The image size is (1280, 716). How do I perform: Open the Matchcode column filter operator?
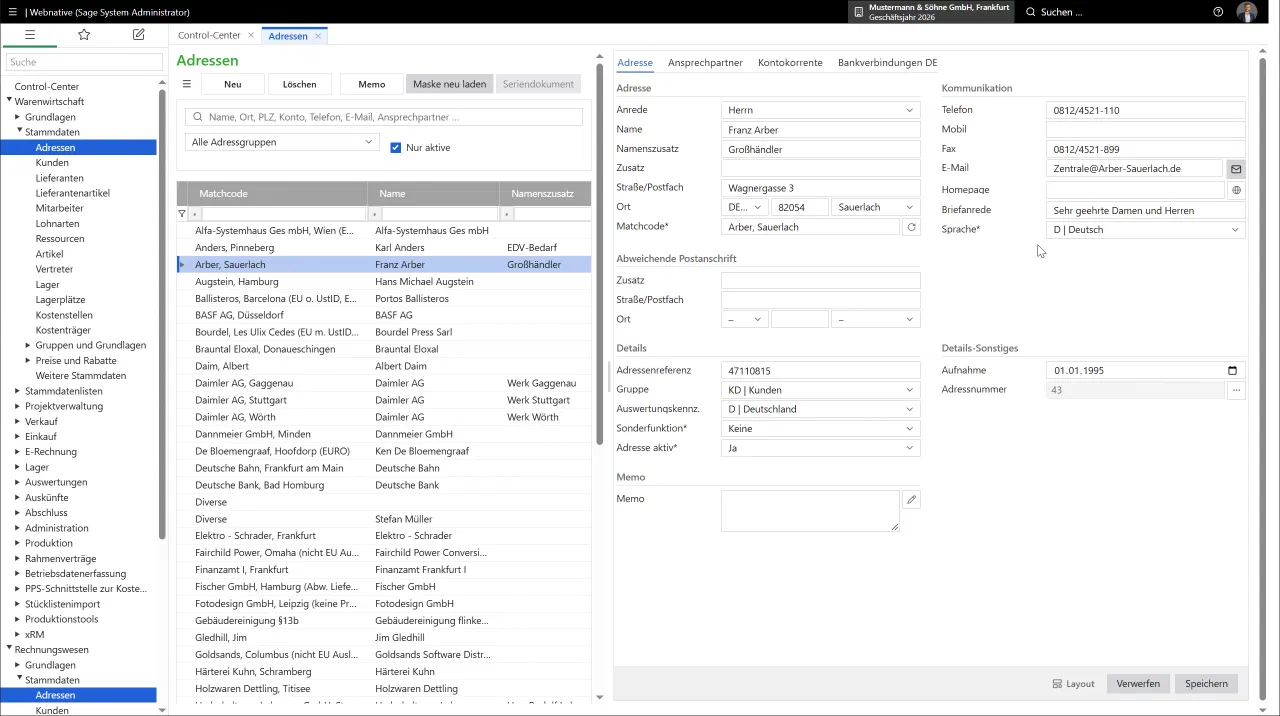coord(195,214)
